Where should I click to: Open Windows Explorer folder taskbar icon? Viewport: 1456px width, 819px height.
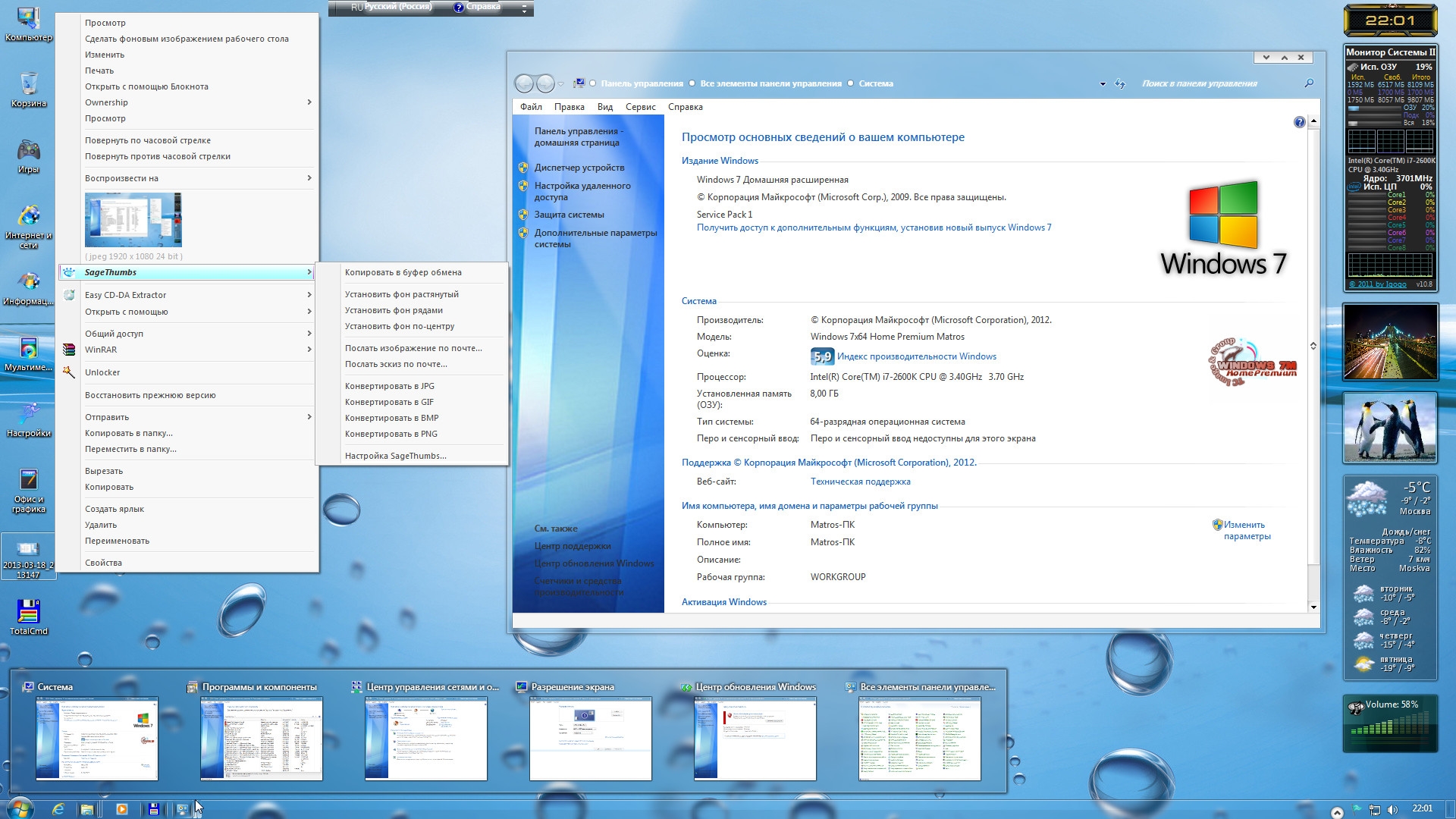[87, 809]
